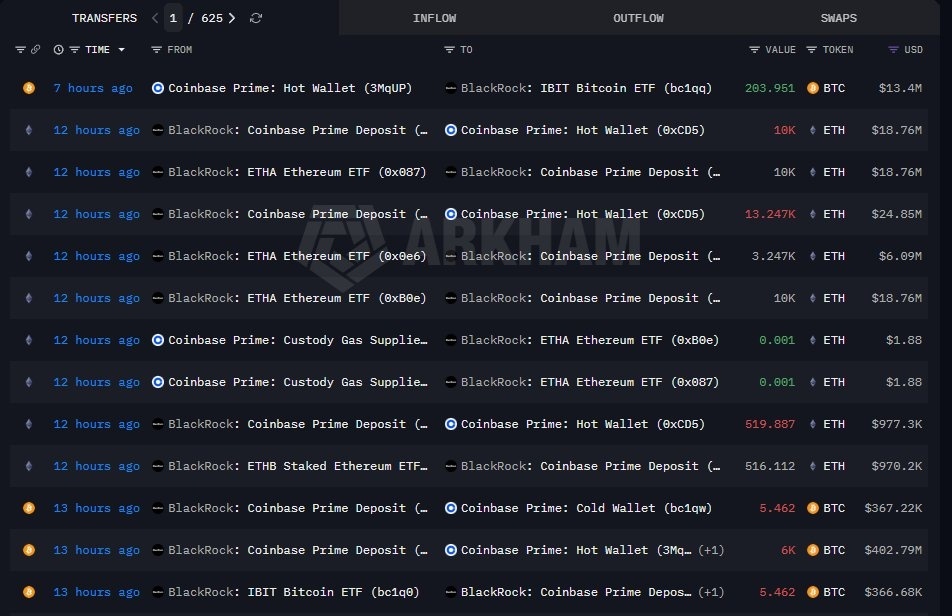
Task: Open recipient BlackRock: ETHA Ethereum ETF (0xB0e)
Action: tap(590, 340)
